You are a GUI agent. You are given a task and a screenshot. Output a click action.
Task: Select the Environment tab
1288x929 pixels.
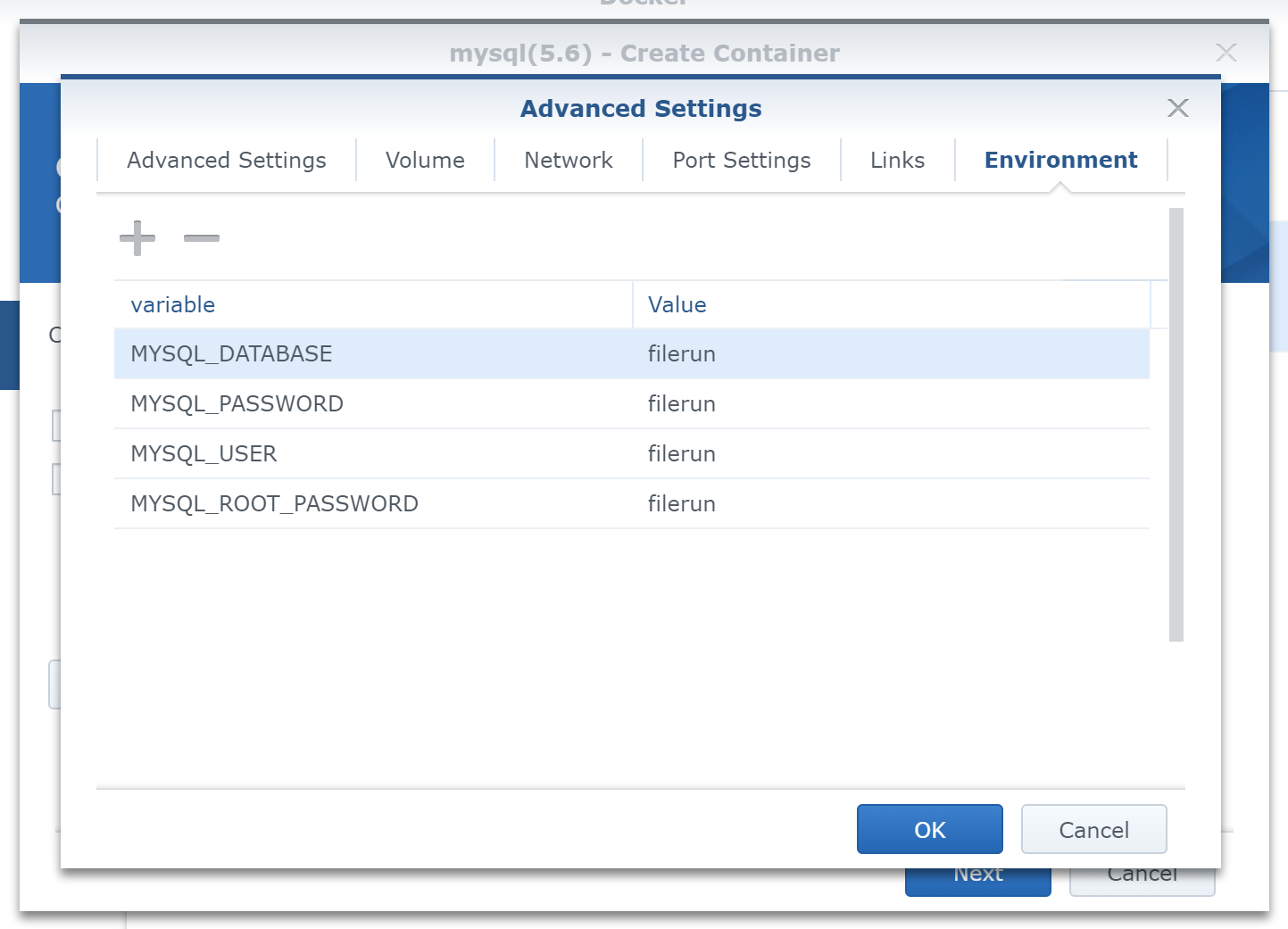tap(1060, 161)
